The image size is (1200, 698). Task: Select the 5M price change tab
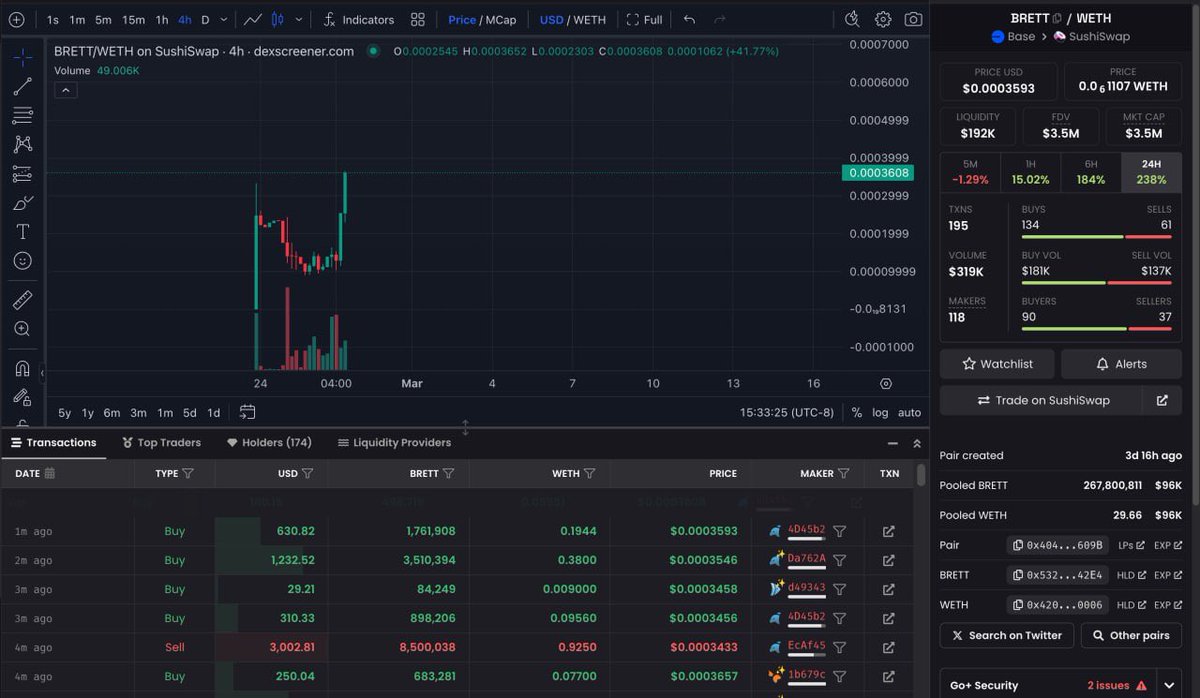click(970, 172)
